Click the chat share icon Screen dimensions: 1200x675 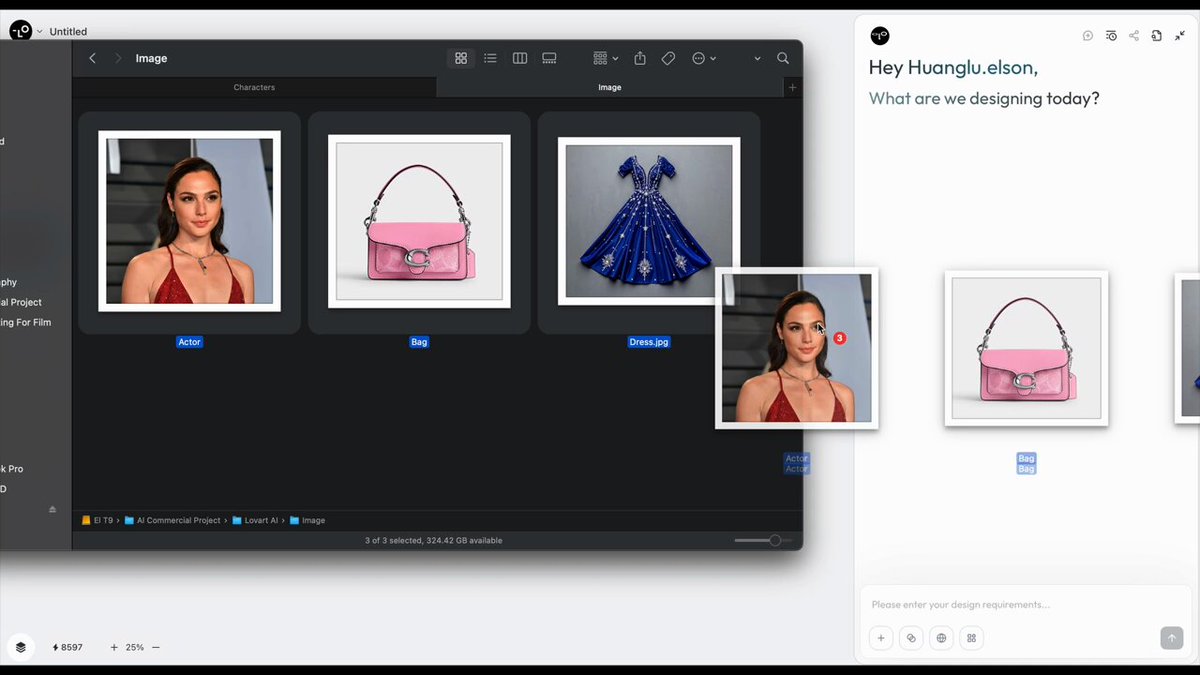click(1134, 36)
